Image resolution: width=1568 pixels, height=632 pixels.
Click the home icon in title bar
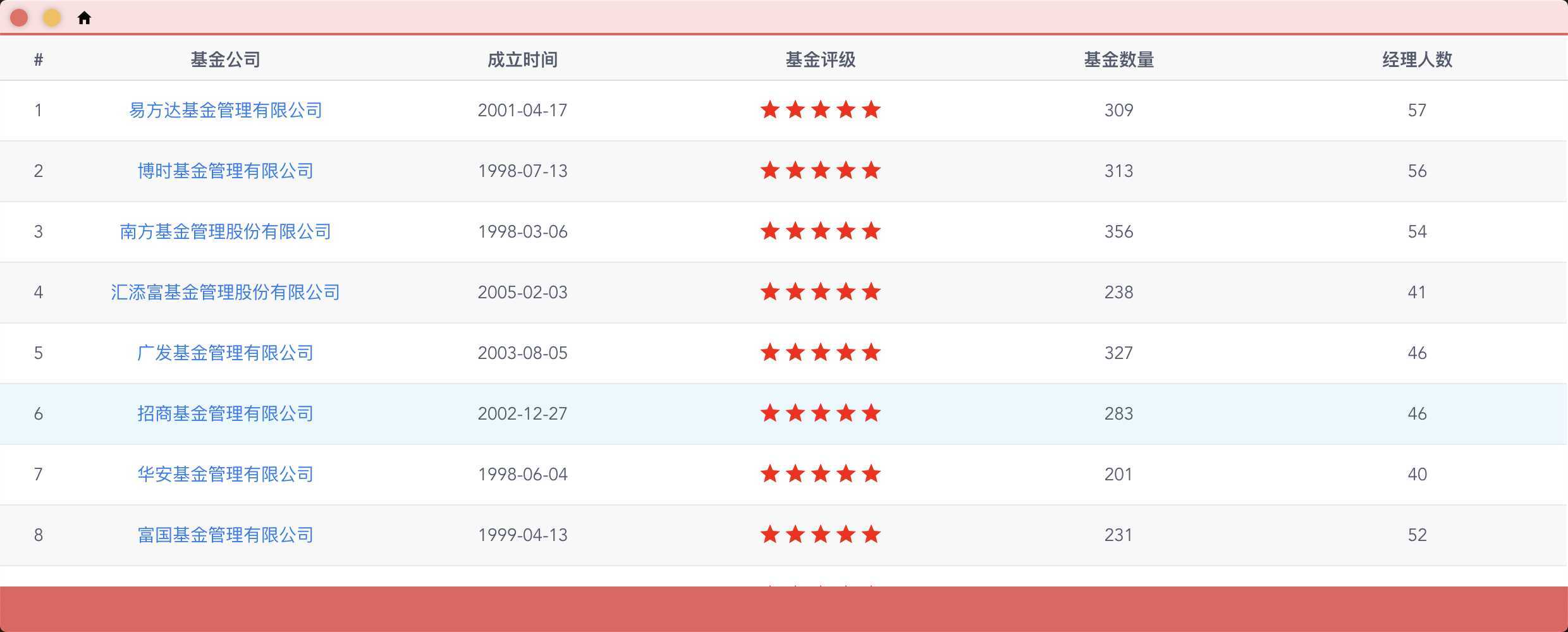point(84,18)
